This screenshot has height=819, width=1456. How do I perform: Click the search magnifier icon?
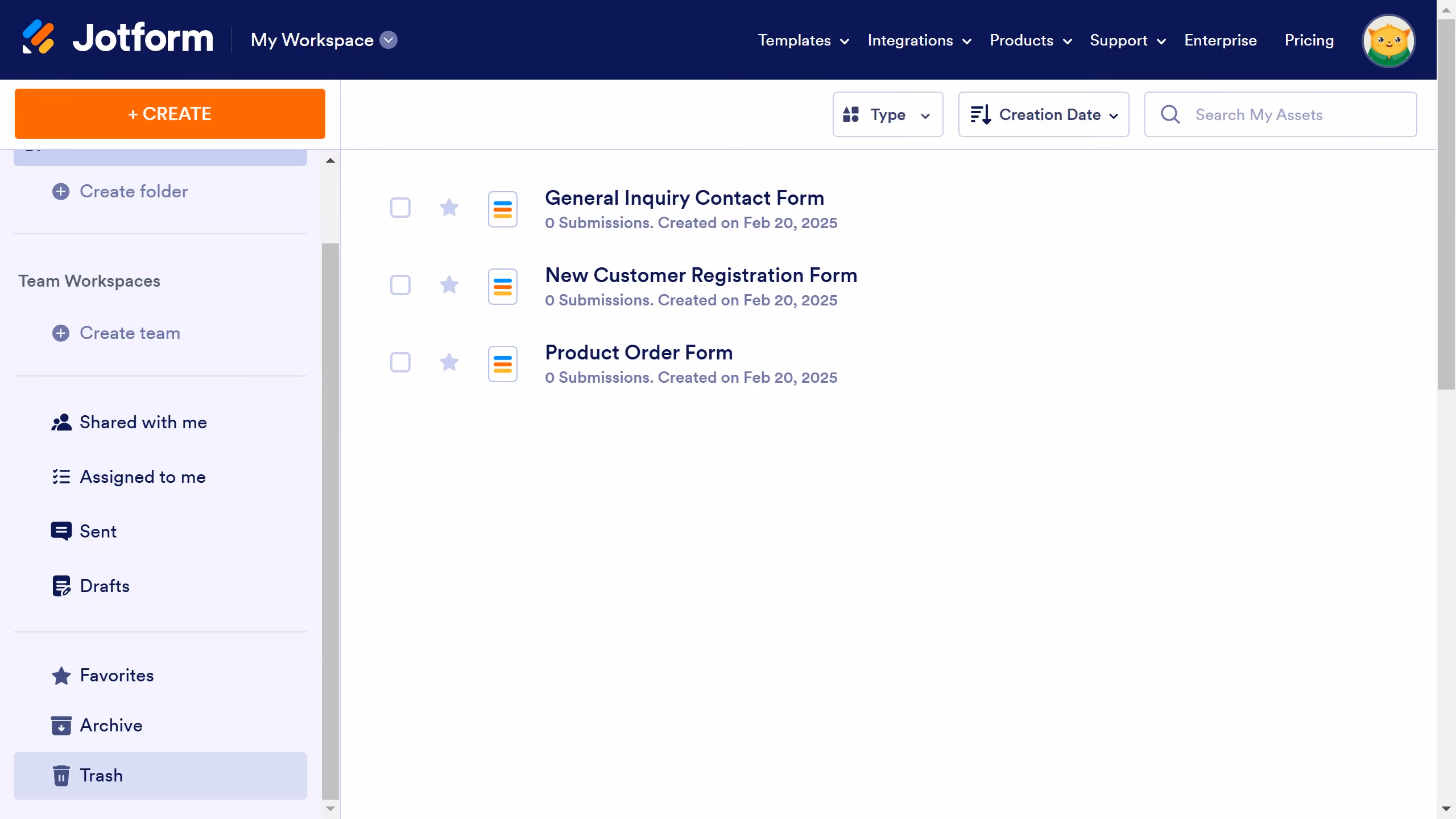[1170, 114]
